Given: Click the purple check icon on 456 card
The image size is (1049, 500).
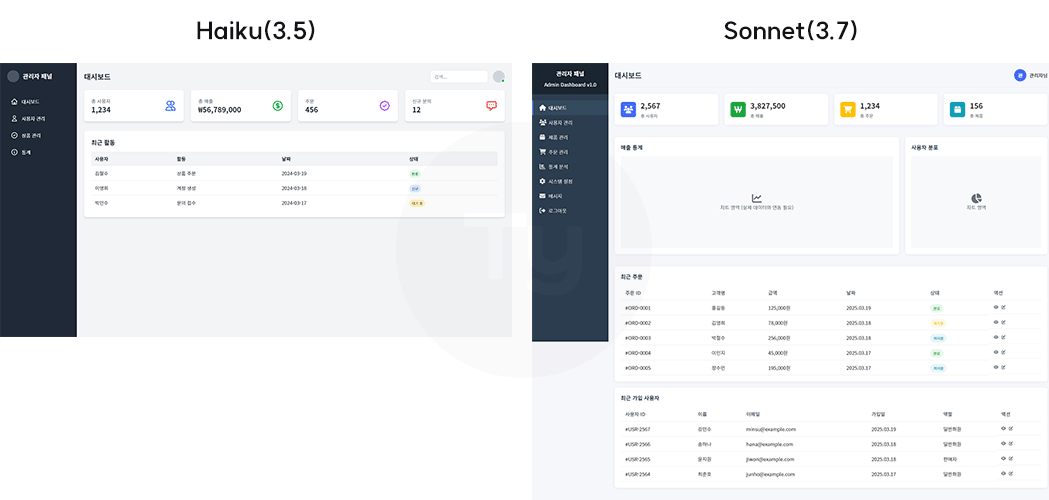Looking at the screenshot, I should point(385,106).
